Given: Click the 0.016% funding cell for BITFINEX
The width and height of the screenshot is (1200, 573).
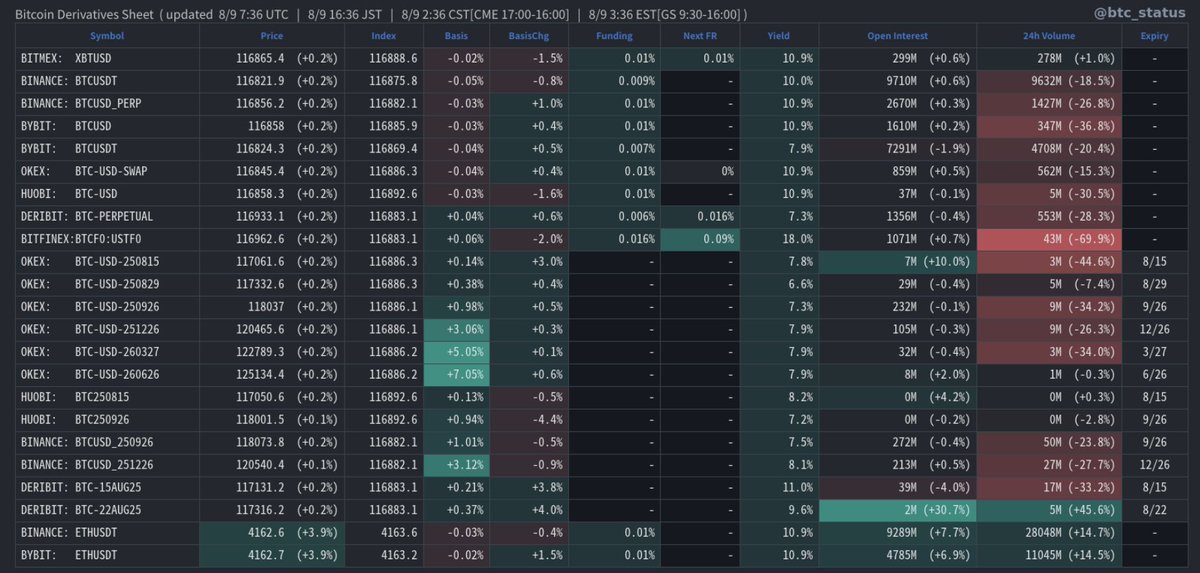Looking at the screenshot, I should 614,239.
